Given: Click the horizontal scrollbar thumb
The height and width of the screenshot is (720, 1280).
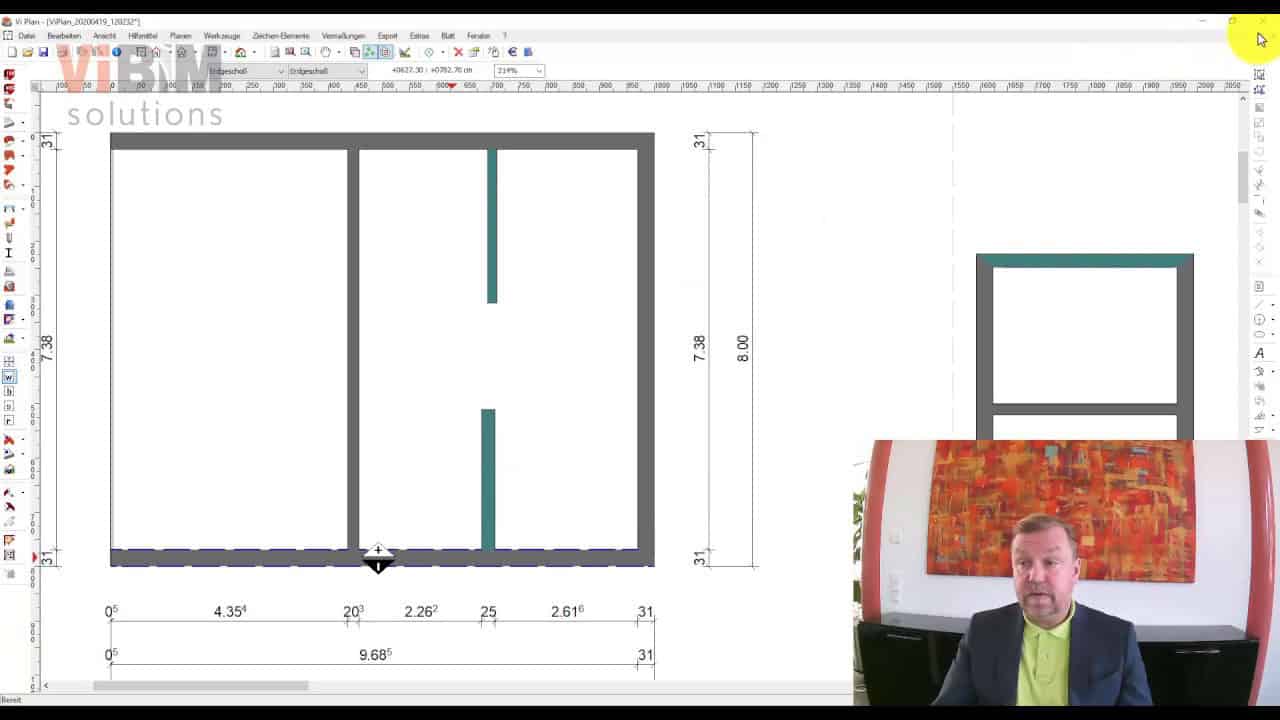Looking at the screenshot, I should coord(201,686).
